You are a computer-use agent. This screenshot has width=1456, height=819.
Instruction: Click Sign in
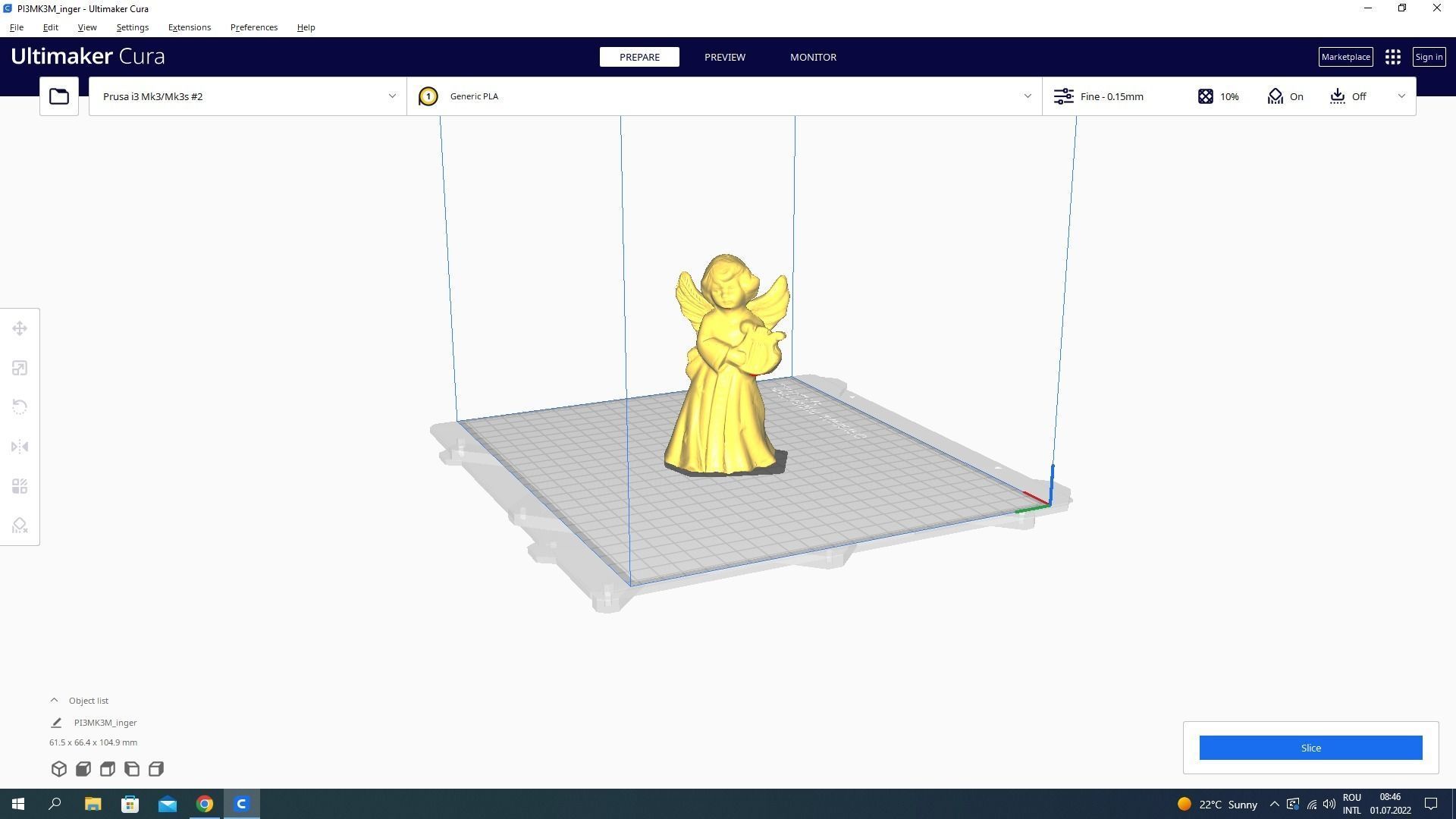(x=1429, y=57)
